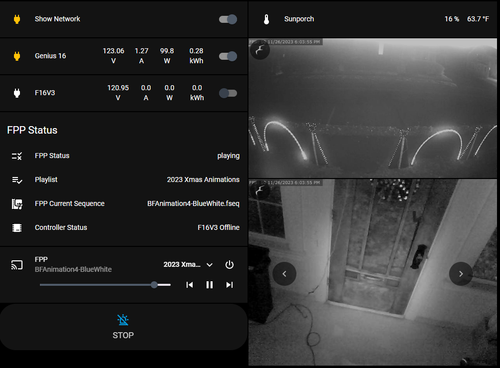
Task: Click the Playlist check-list icon
Action: (17, 180)
